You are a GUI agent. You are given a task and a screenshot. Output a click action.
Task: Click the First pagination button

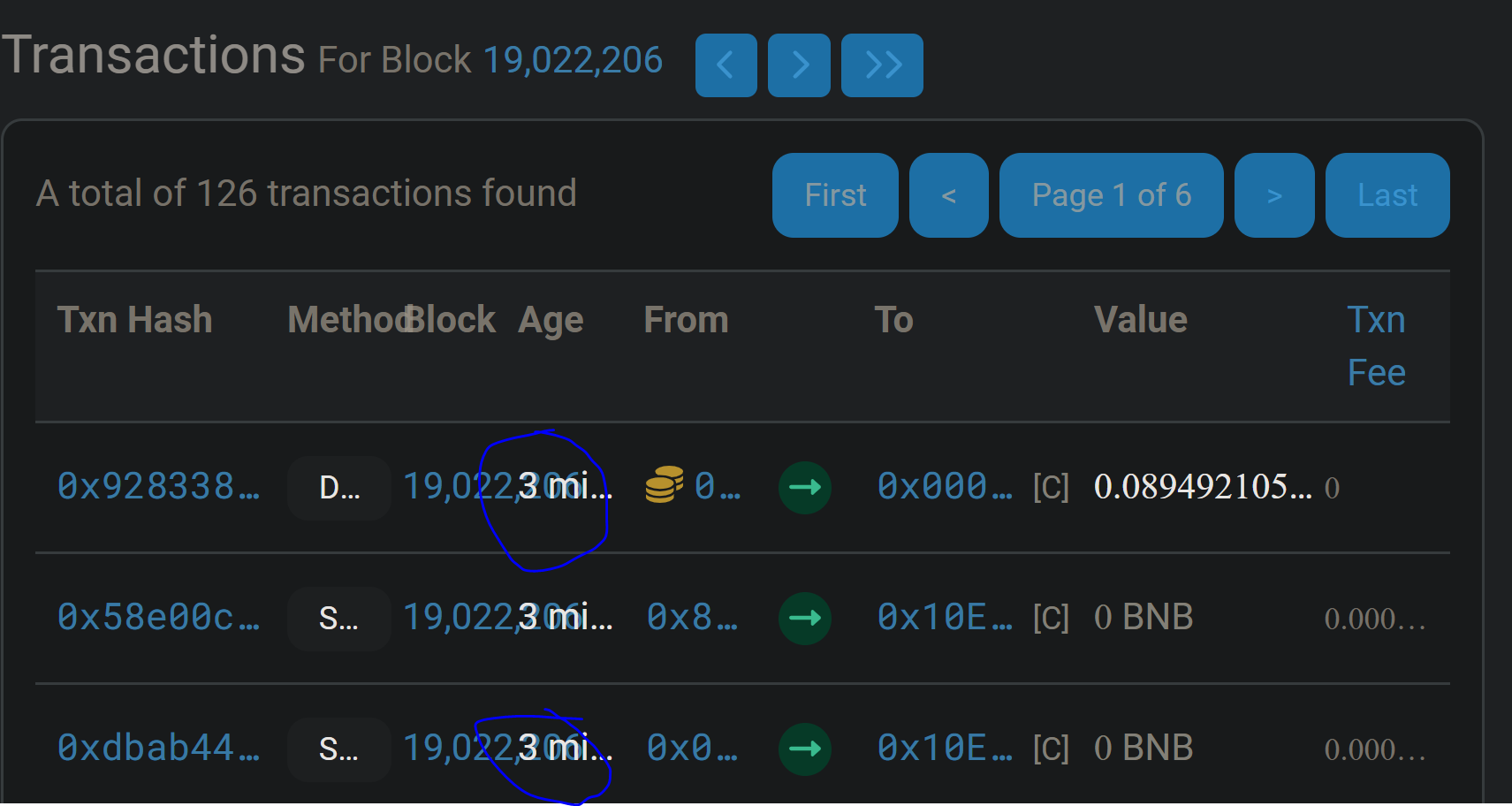[x=834, y=195]
